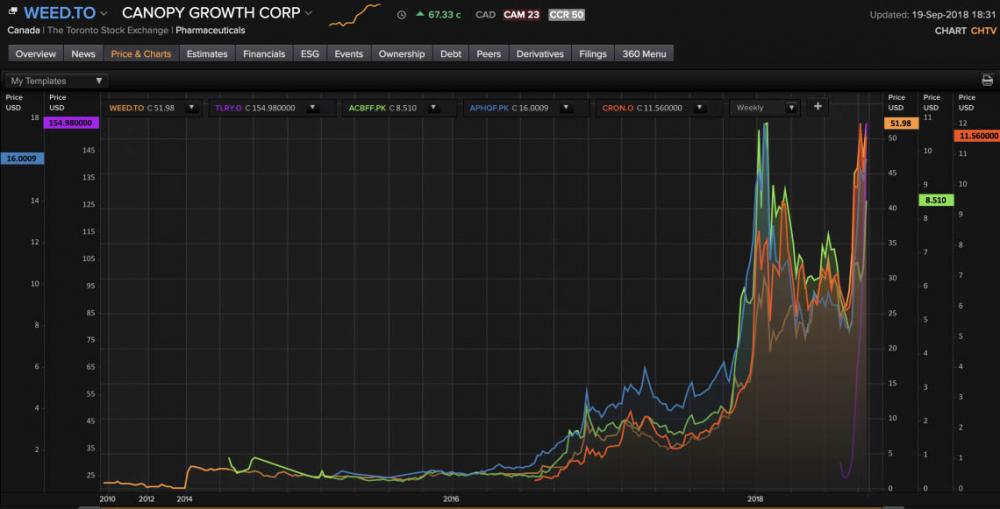Click the 67.33 c price change value
This screenshot has width=1000, height=509.
tap(445, 15)
